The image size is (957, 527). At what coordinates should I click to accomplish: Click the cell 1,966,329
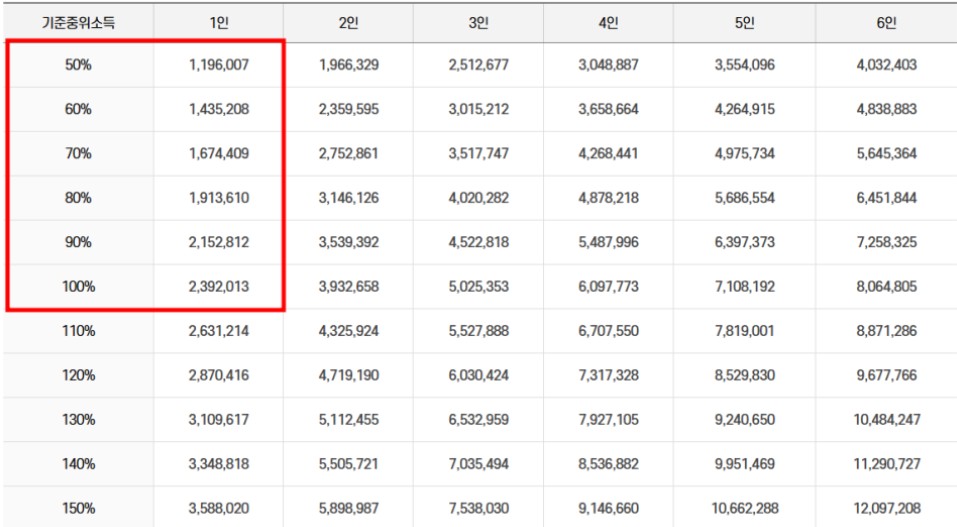[x=348, y=65]
